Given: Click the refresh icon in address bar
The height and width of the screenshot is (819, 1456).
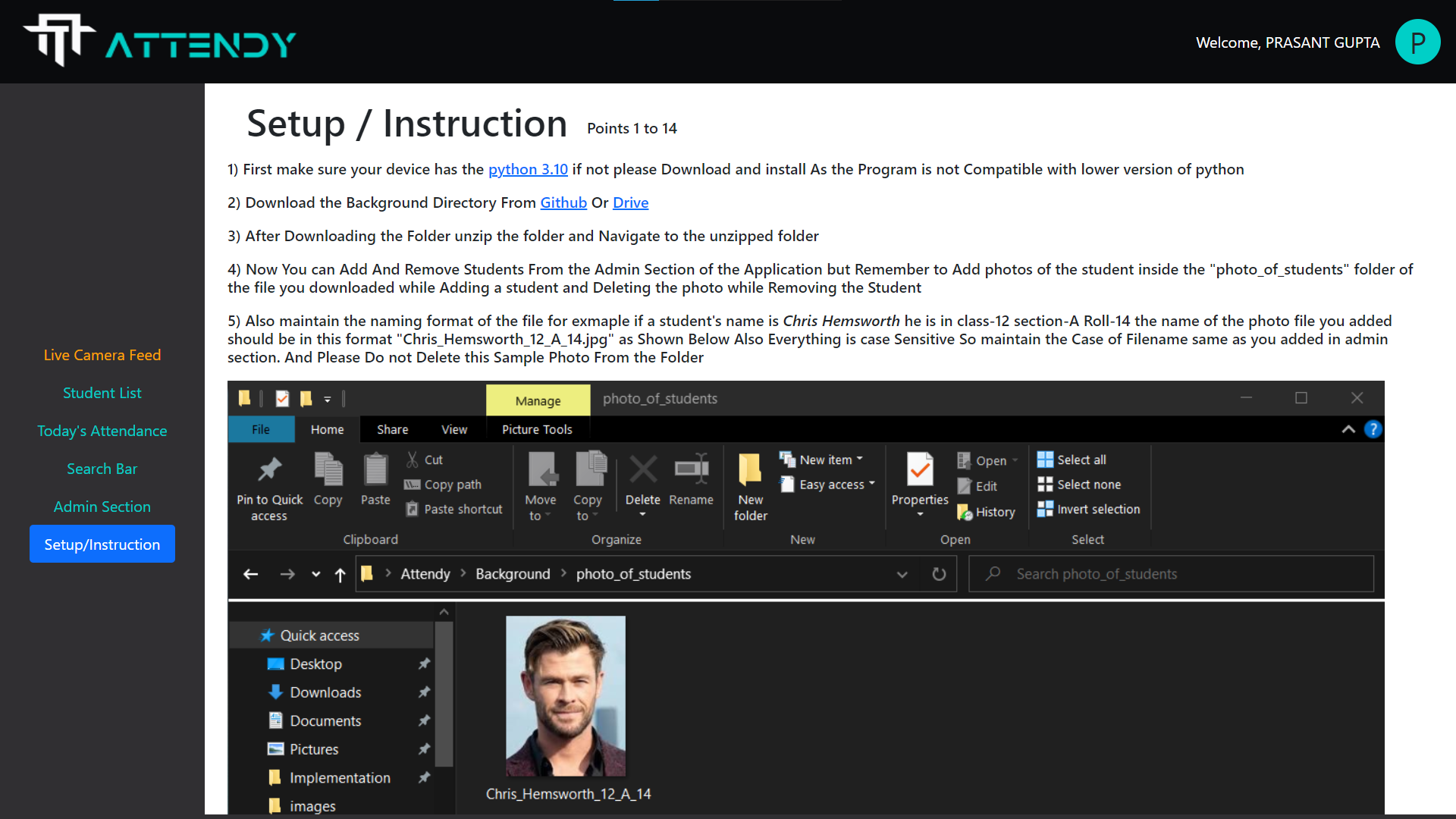Looking at the screenshot, I should 939,574.
